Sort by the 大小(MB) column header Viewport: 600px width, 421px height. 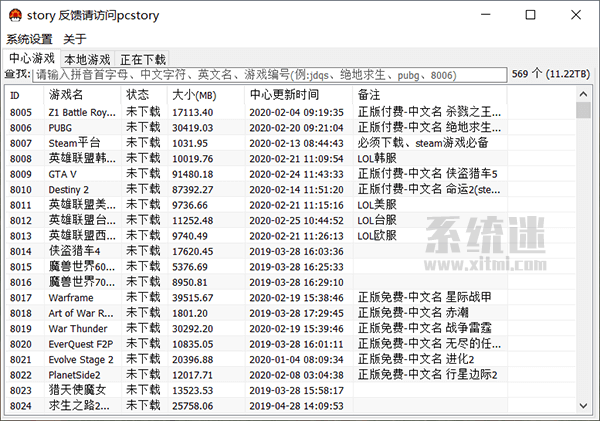coord(206,95)
